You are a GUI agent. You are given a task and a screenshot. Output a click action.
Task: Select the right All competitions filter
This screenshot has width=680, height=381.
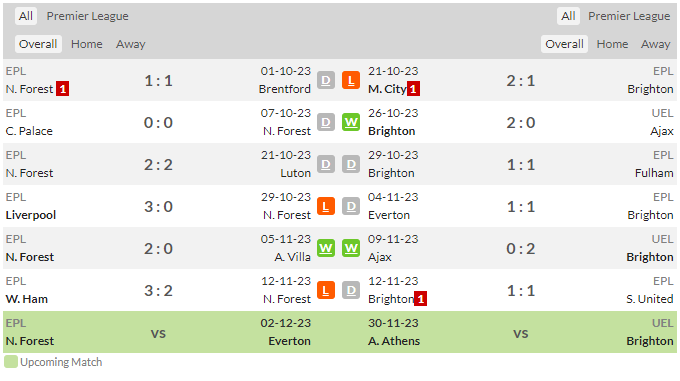(568, 16)
